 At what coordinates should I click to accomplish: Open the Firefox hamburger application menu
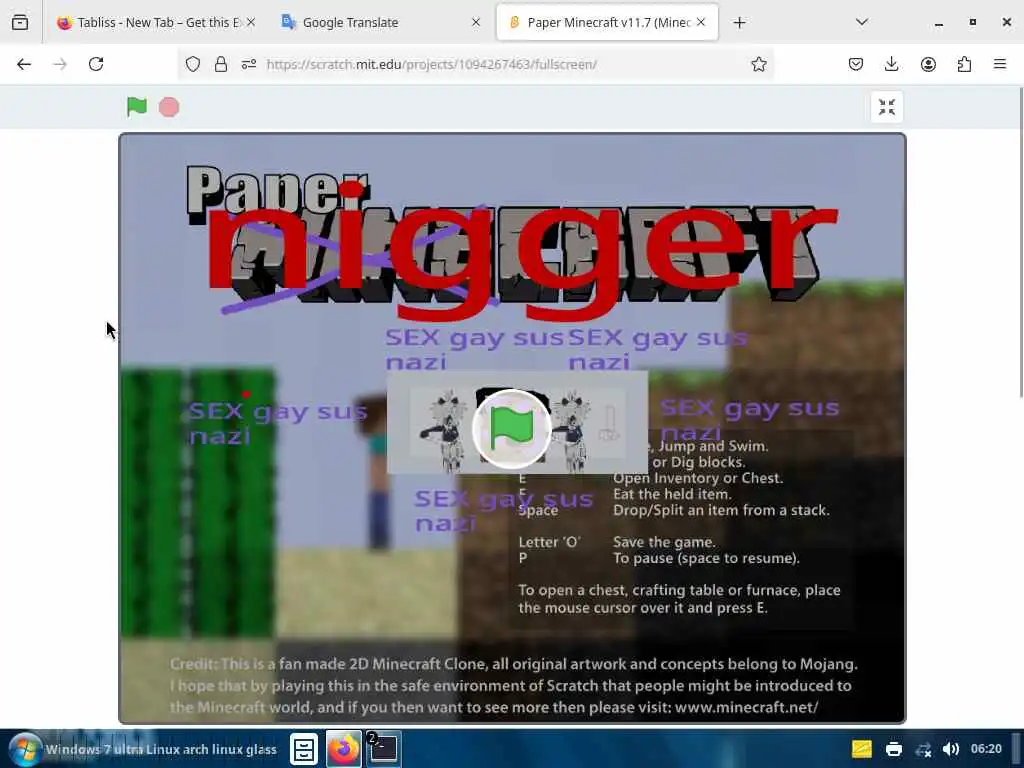click(1000, 64)
